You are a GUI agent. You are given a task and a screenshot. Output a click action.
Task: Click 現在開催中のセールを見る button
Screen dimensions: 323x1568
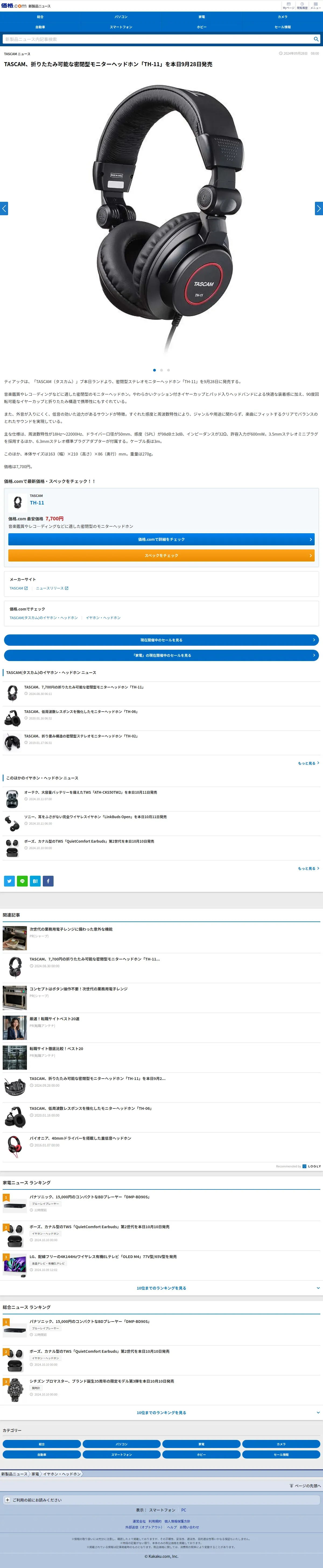[x=161, y=640]
